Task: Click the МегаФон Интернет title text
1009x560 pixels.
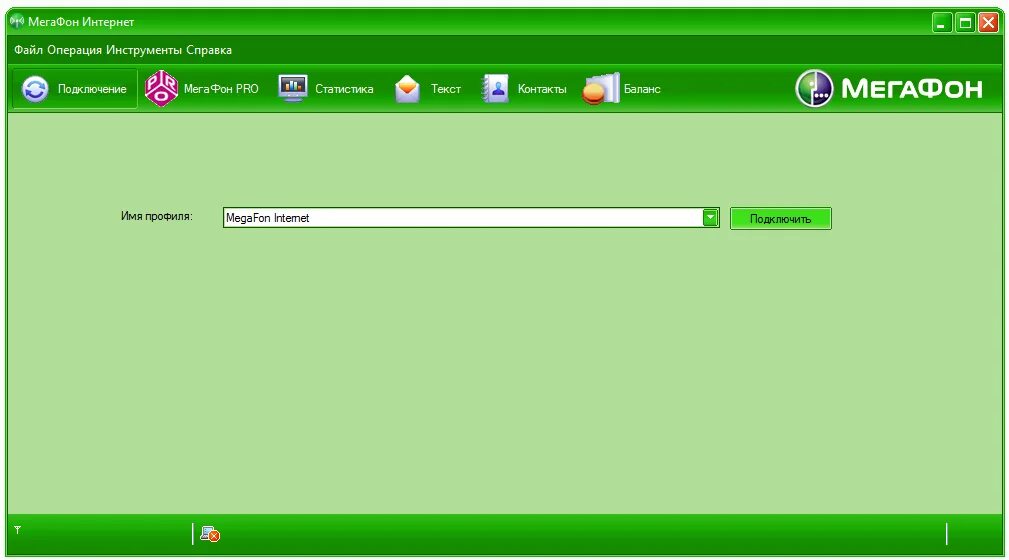Action: [x=81, y=22]
